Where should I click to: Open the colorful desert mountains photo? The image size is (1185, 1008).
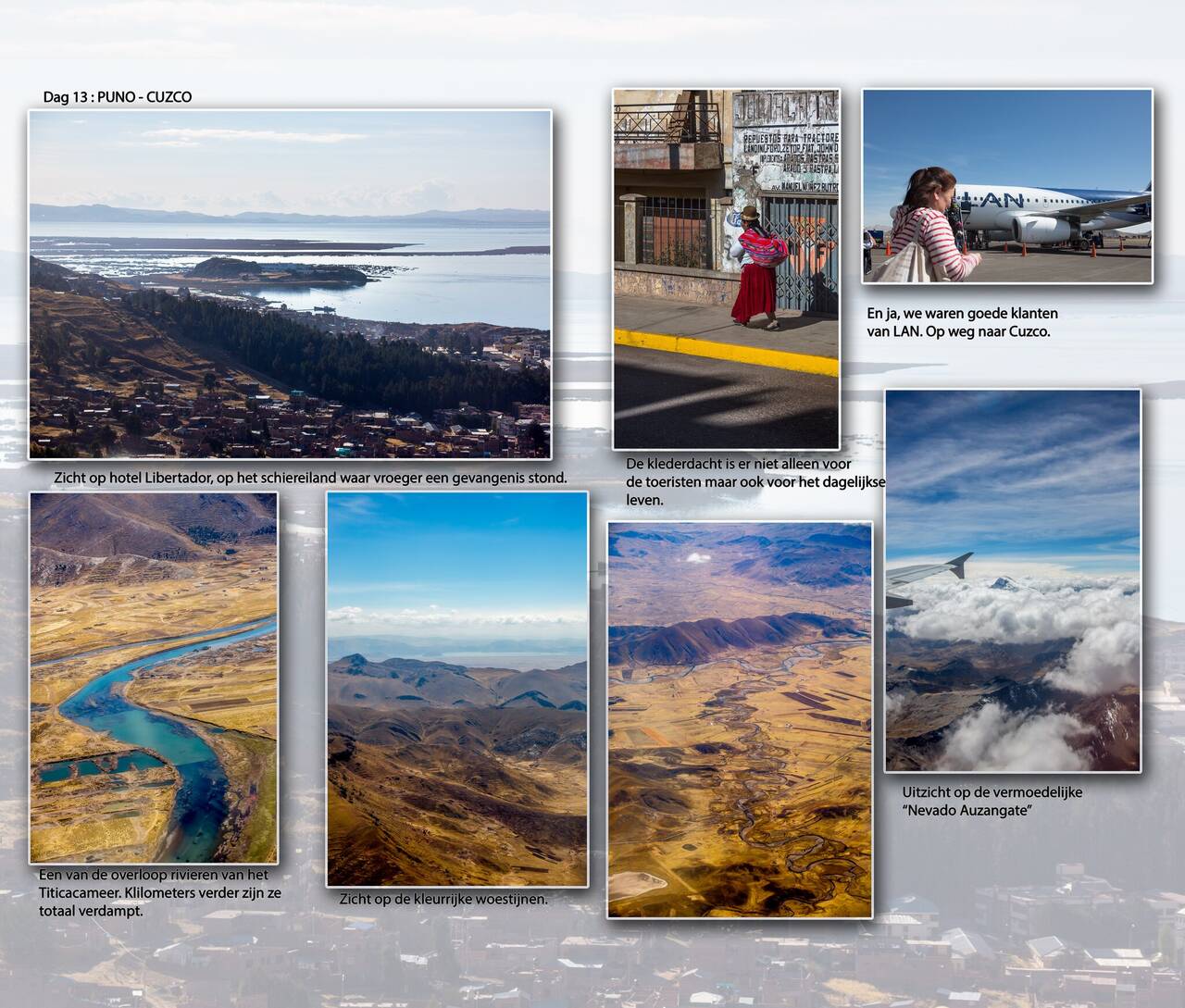coord(456,689)
